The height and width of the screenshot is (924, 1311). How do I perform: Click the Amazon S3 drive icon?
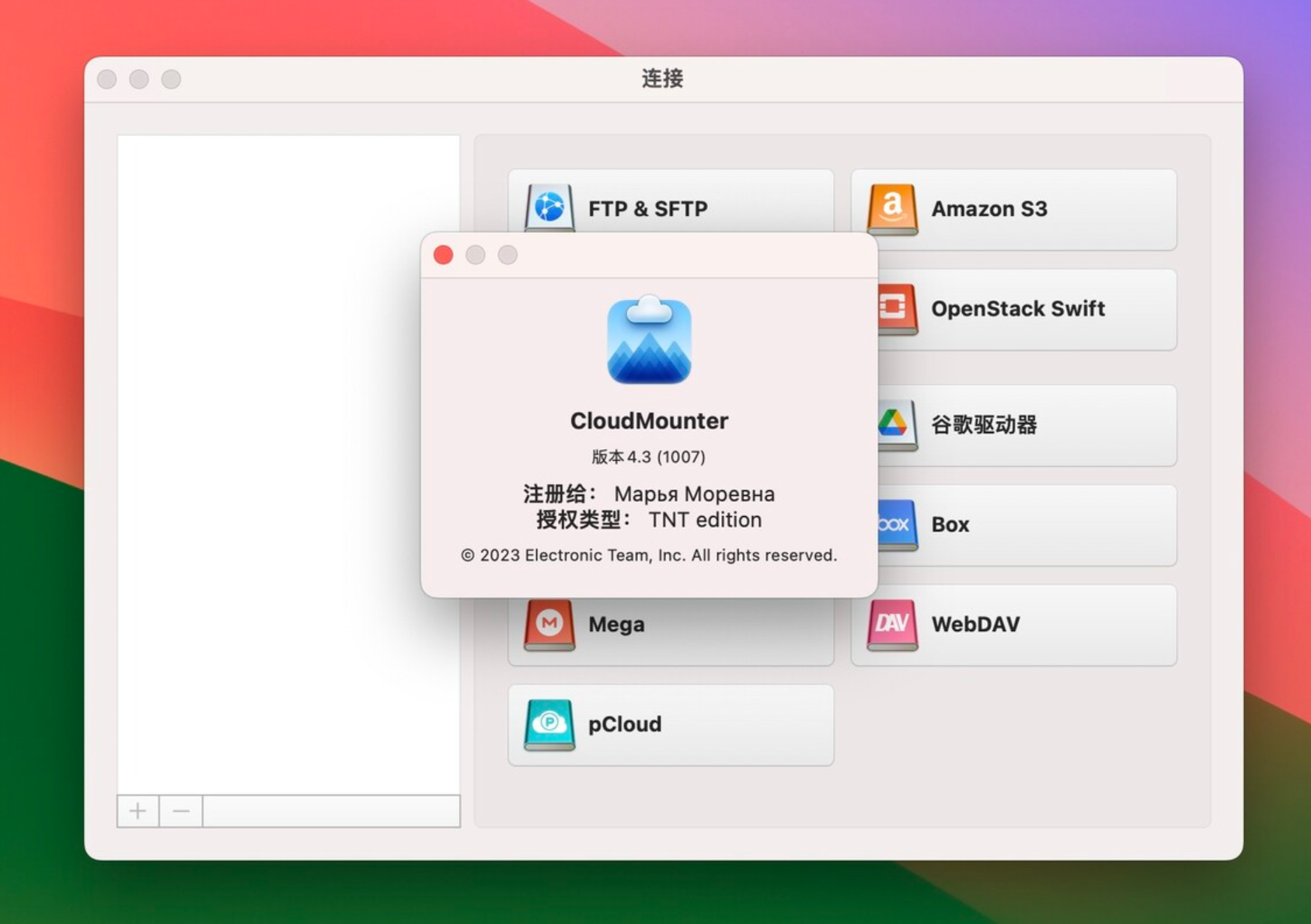coord(892,209)
